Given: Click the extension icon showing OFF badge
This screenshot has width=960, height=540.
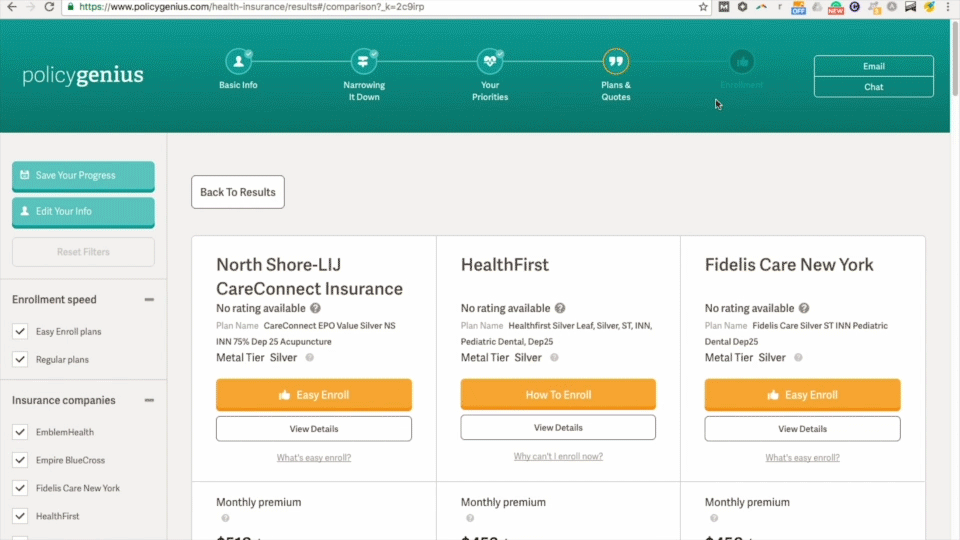Looking at the screenshot, I should pos(798,7).
